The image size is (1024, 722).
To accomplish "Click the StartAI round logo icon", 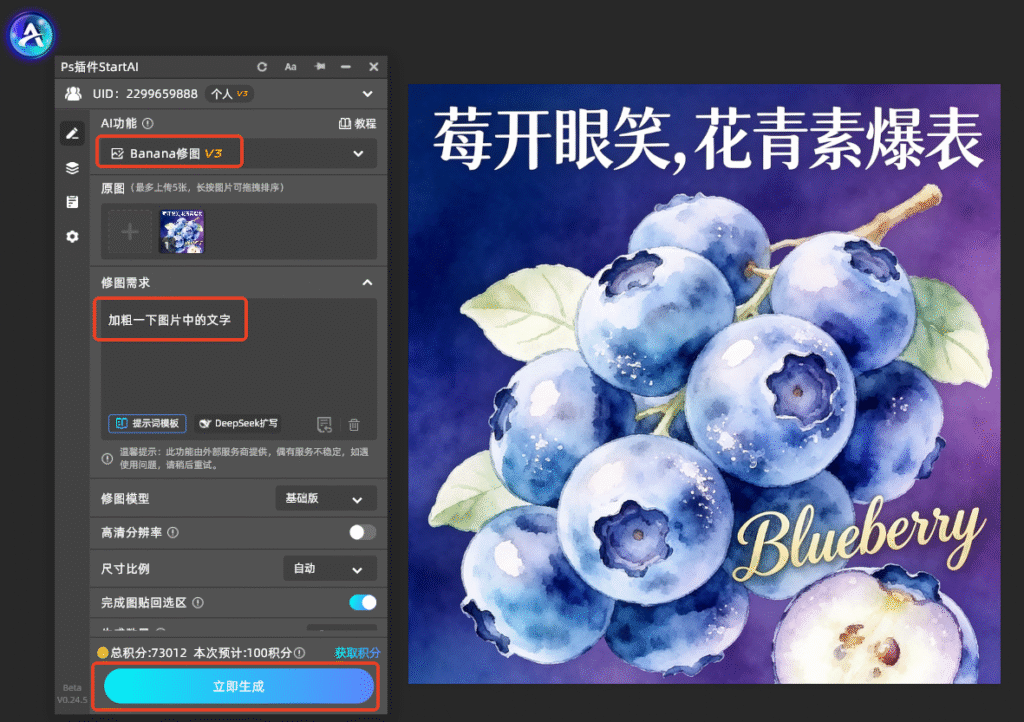I will coord(31,35).
